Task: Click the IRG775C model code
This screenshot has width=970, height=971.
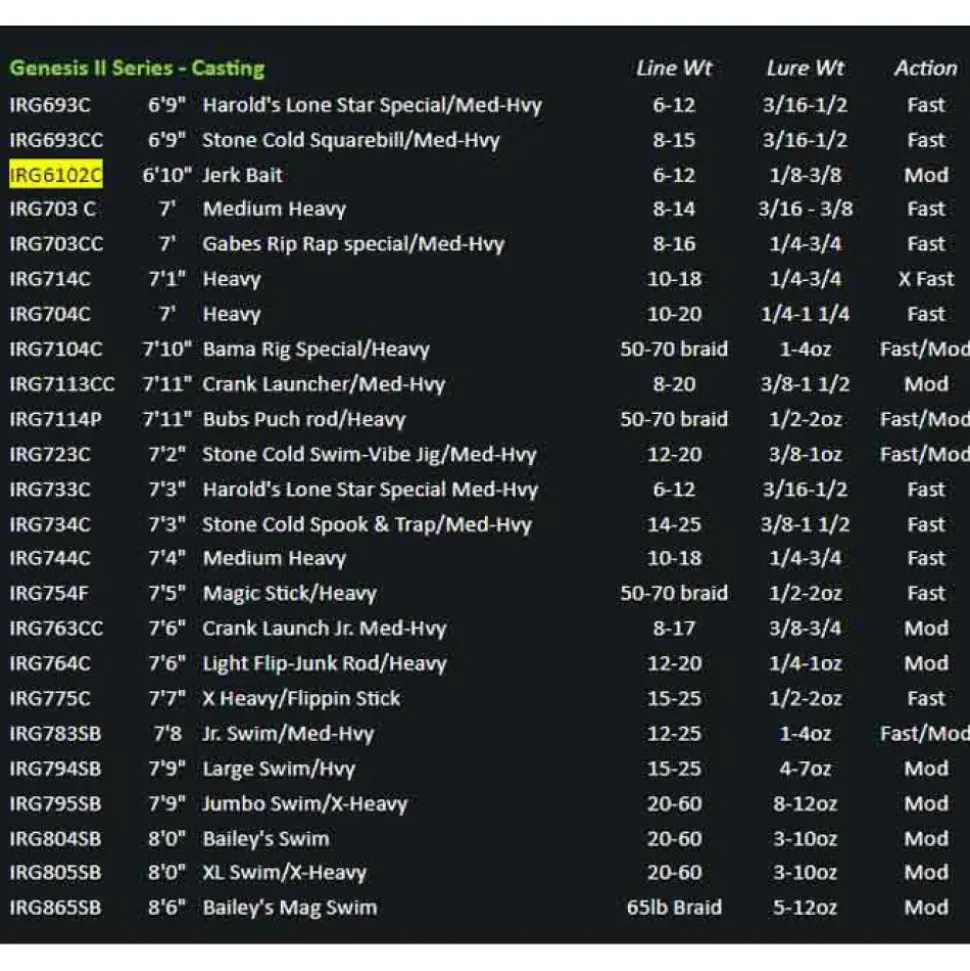Action: click(50, 699)
